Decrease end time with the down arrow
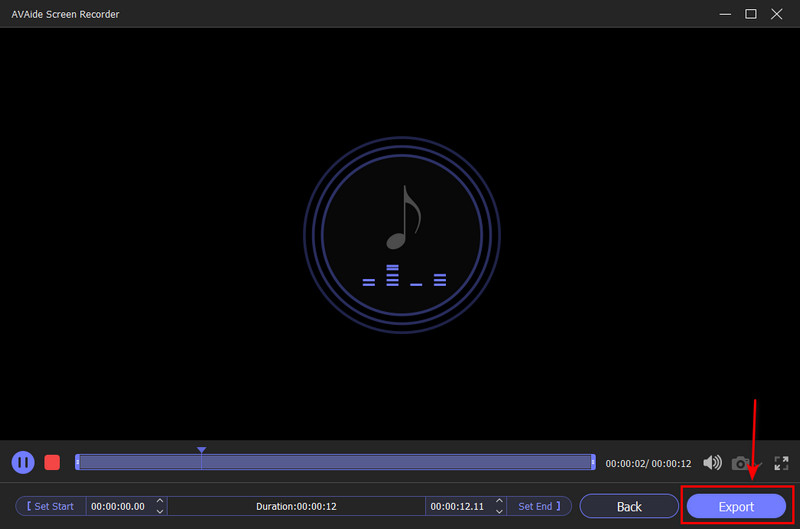This screenshot has width=800, height=529. 499,511
